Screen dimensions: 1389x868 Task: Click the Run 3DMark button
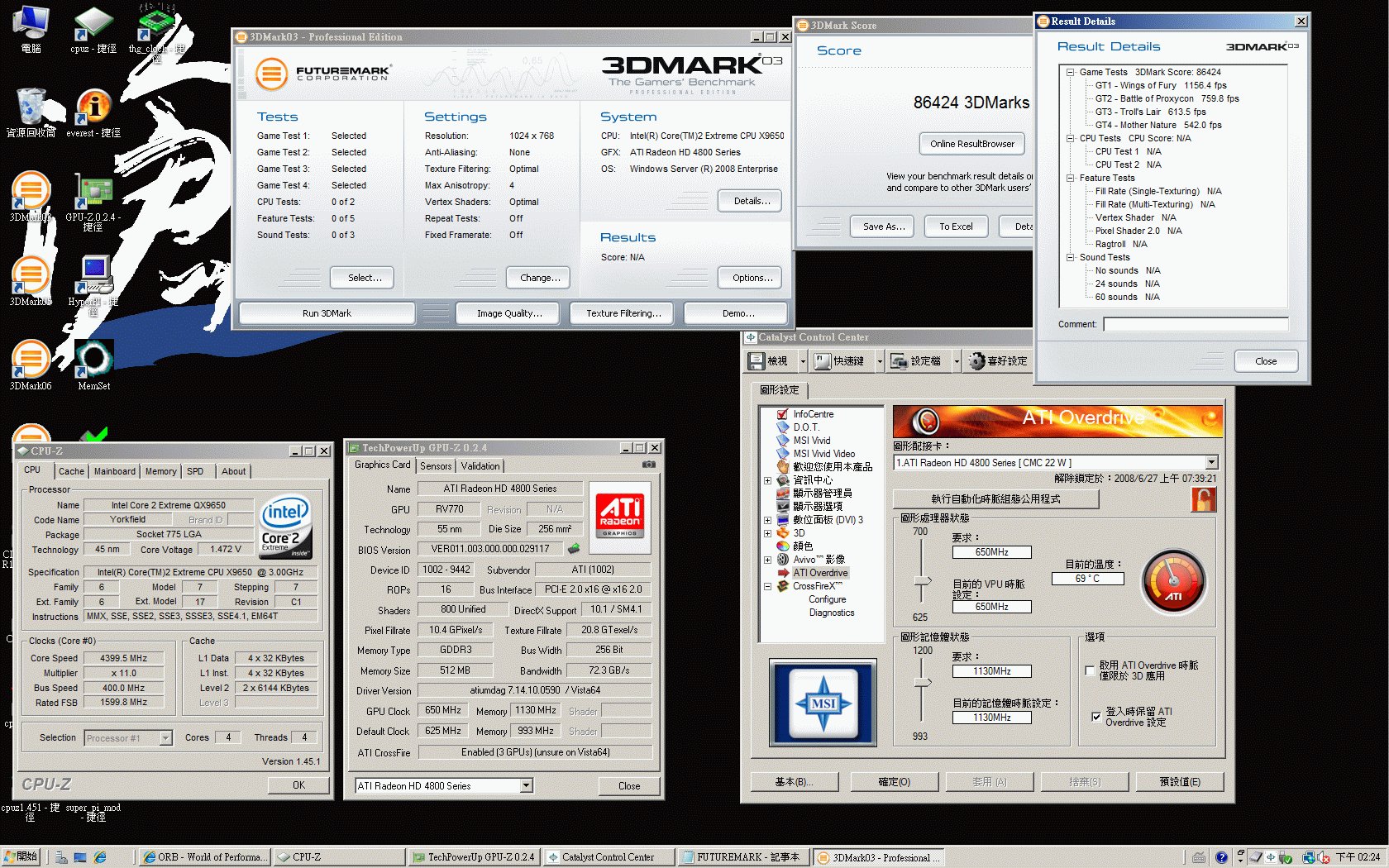point(327,313)
